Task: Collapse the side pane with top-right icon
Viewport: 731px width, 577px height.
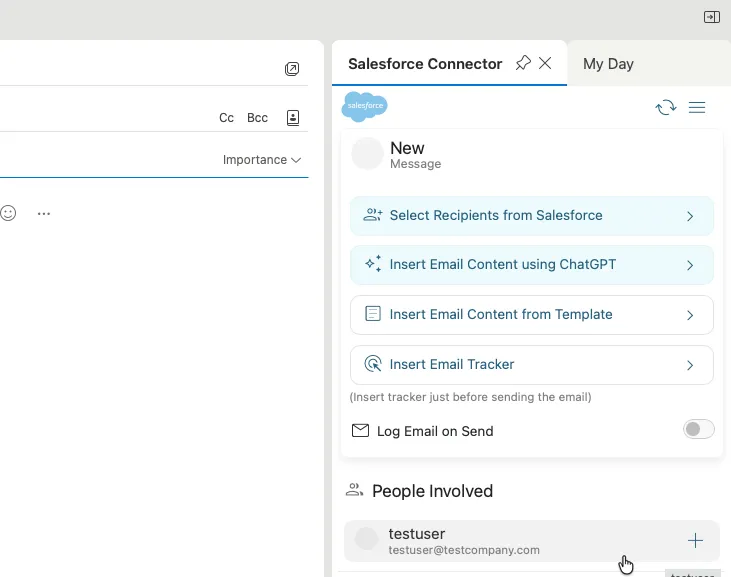Action: [711, 17]
